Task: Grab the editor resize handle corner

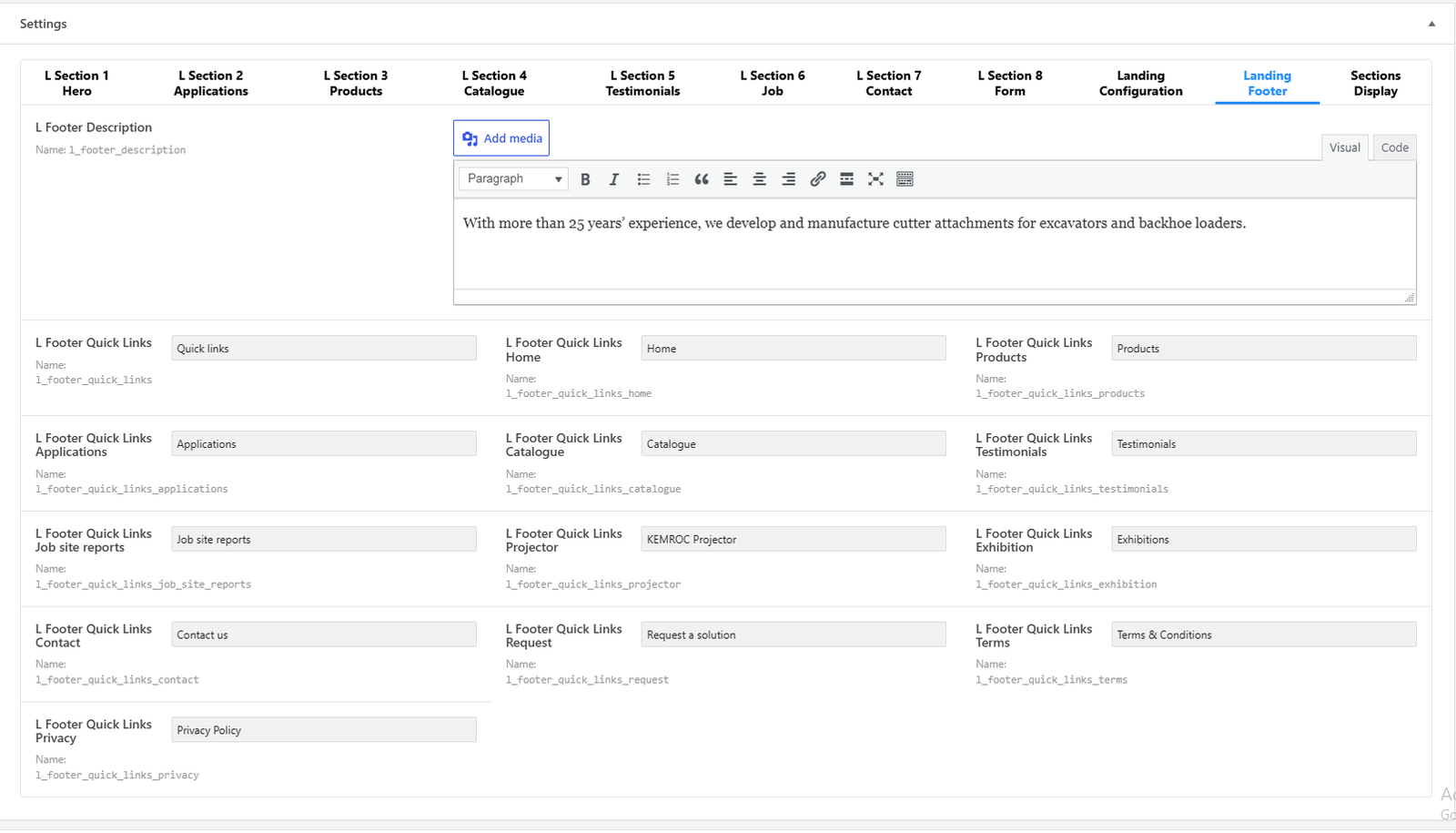Action: pos(1410,298)
